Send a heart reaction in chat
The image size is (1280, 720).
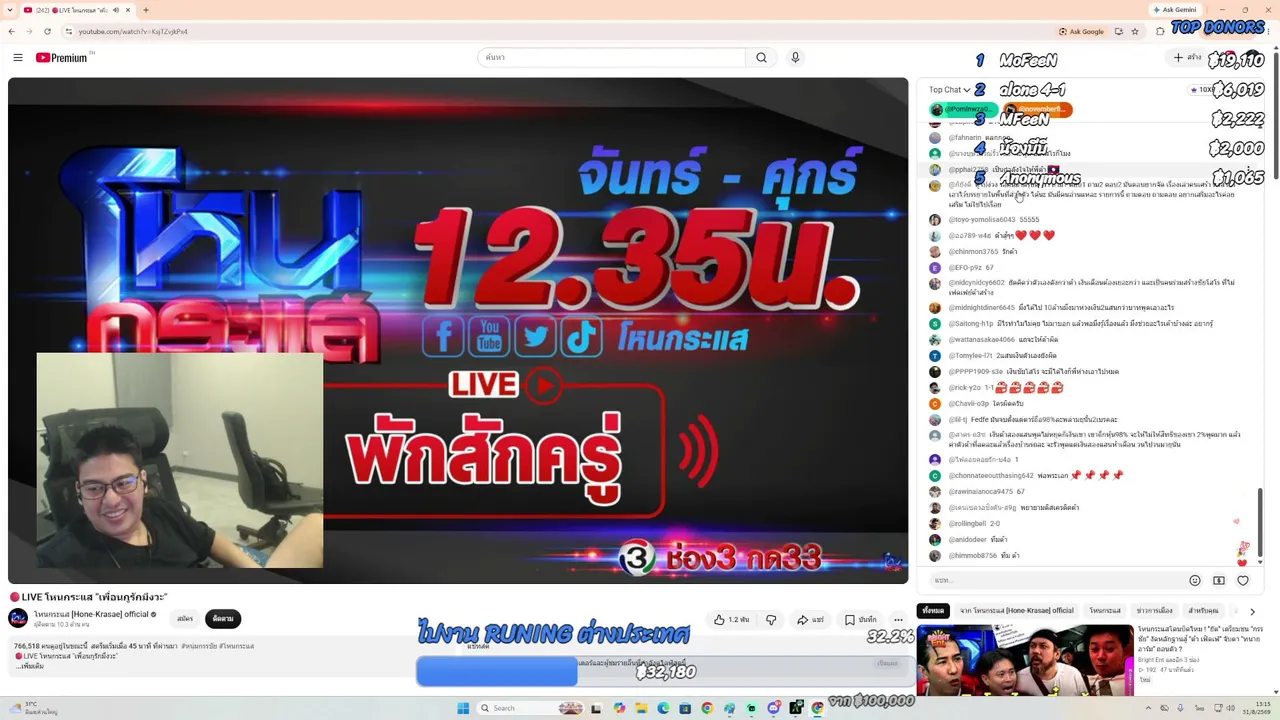tap(1243, 581)
